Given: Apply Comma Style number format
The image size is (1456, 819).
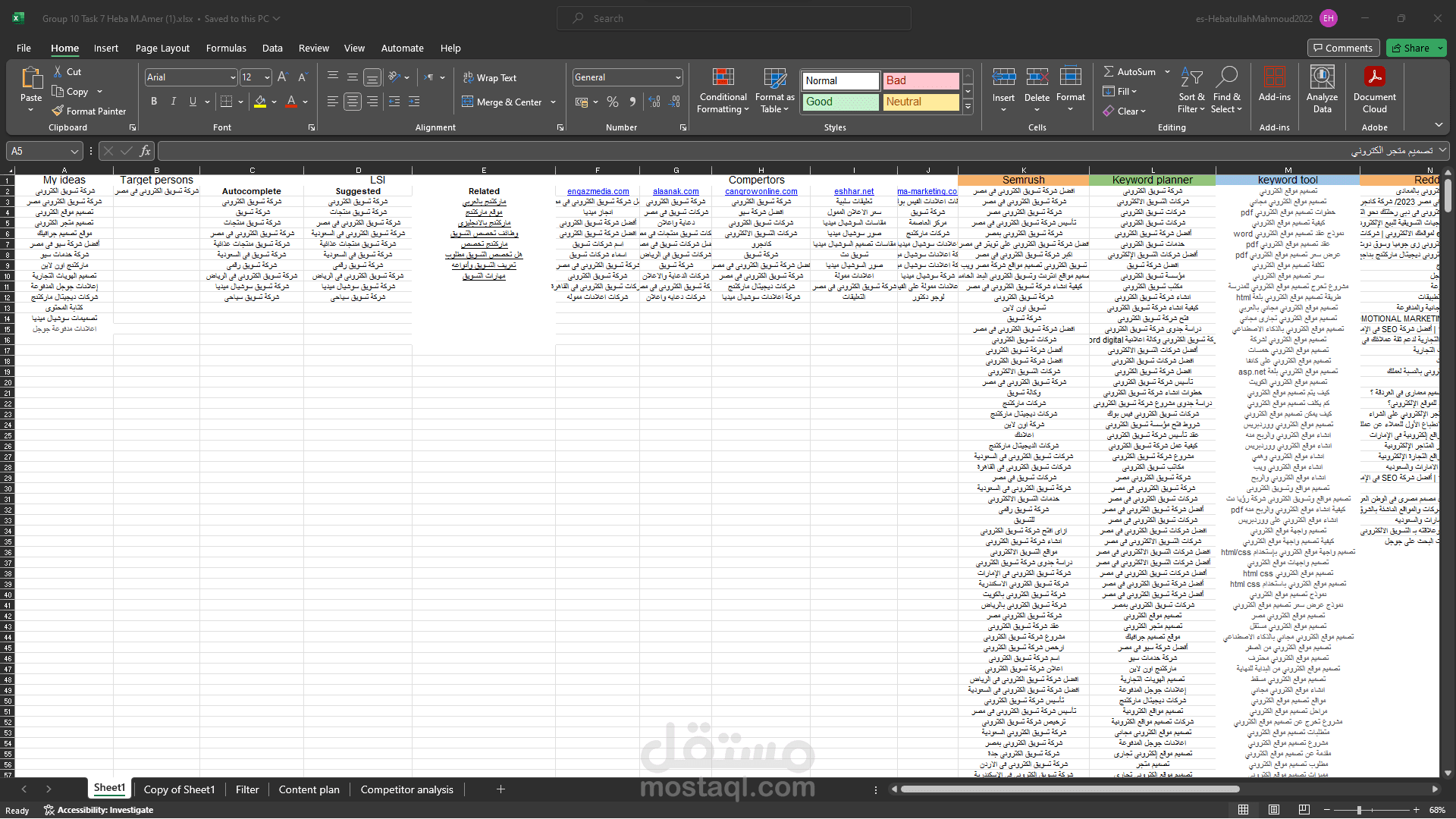Looking at the screenshot, I should 632,102.
